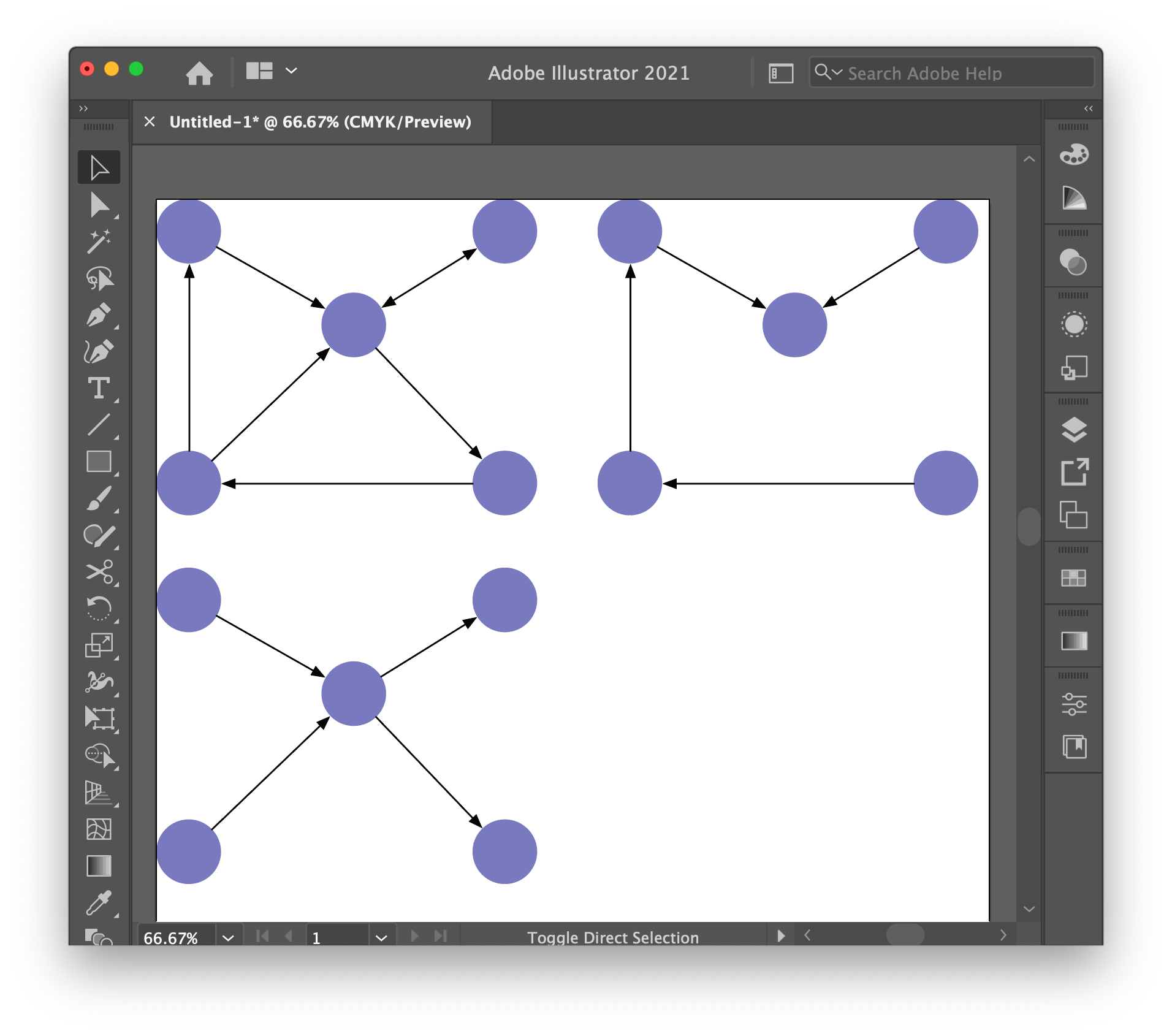This screenshot has width=1172, height=1036.
Task: Open the Swatches panel icon
Action: pyautogui.click(x=1074, y=578)
